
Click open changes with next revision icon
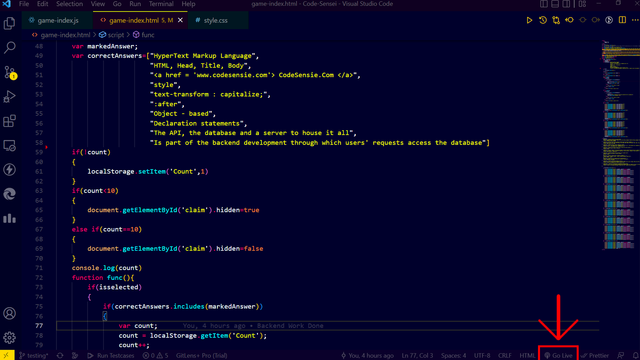pos(596,20)
